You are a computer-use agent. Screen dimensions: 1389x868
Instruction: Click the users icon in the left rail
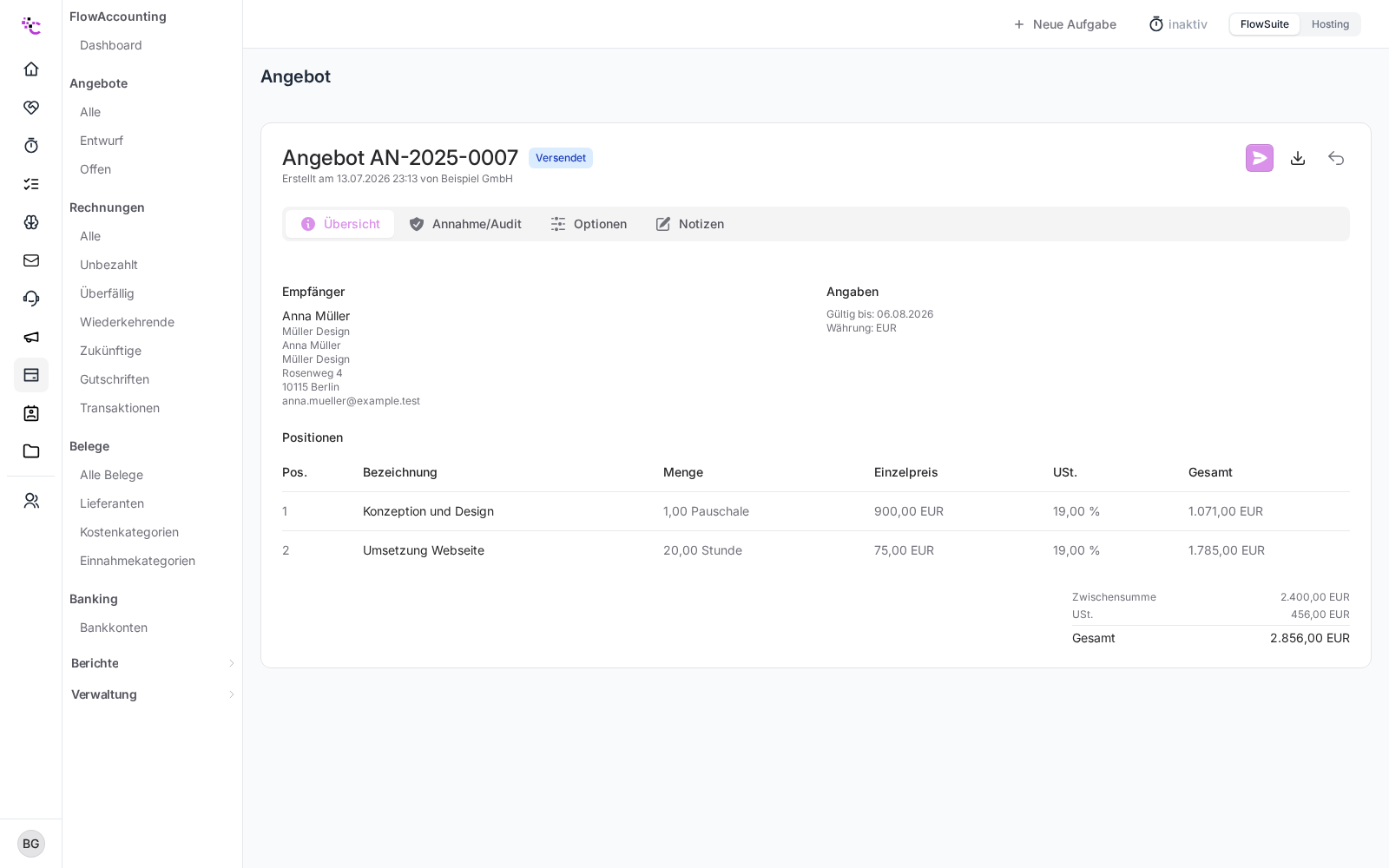[x=31, y=501]
